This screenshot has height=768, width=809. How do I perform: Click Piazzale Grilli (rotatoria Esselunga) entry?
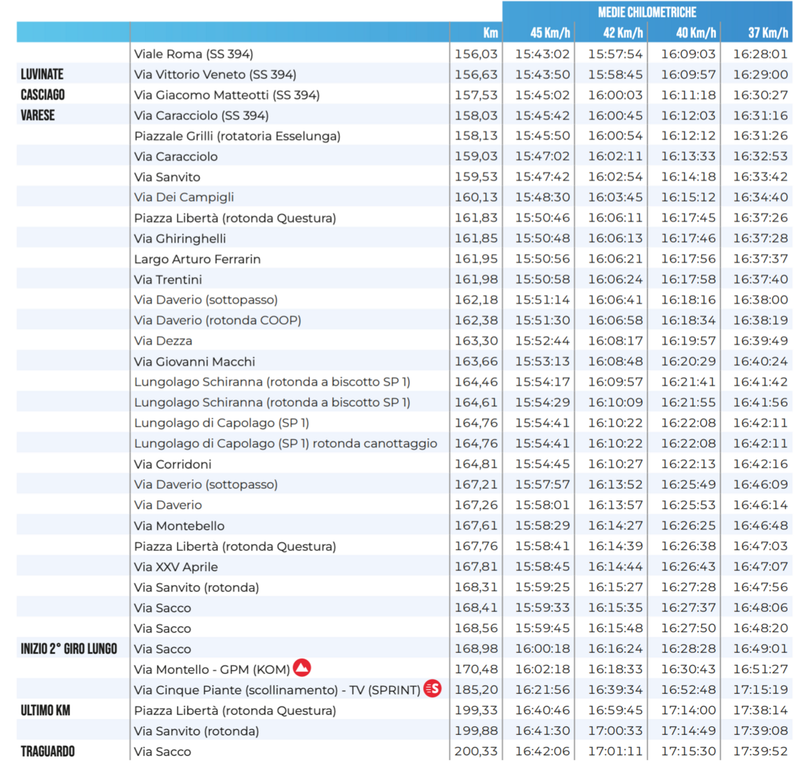[237, 136]
